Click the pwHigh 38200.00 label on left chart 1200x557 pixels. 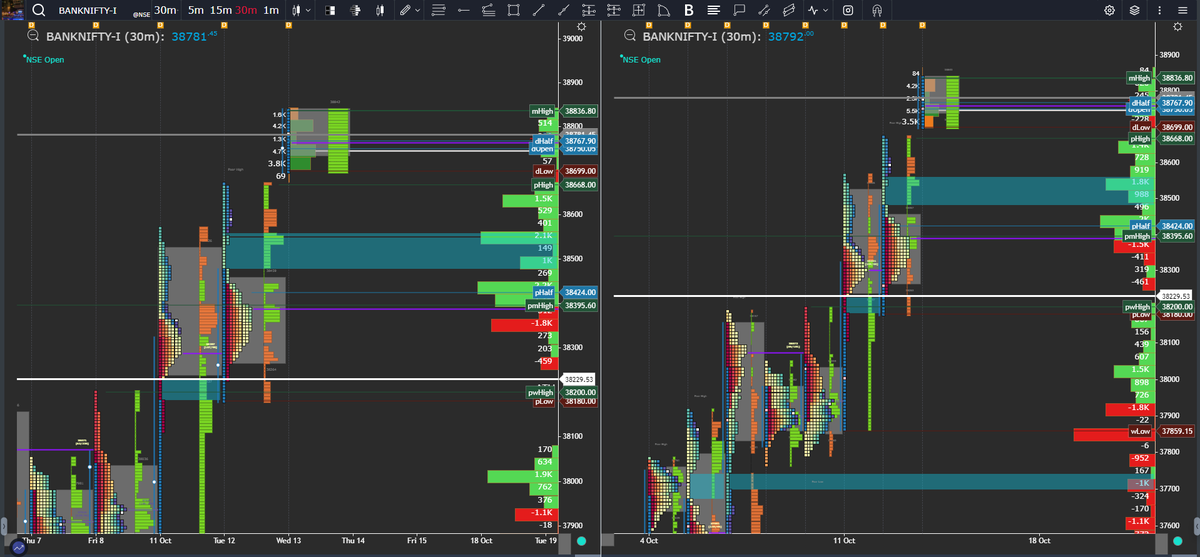click(x=562, y=393)
